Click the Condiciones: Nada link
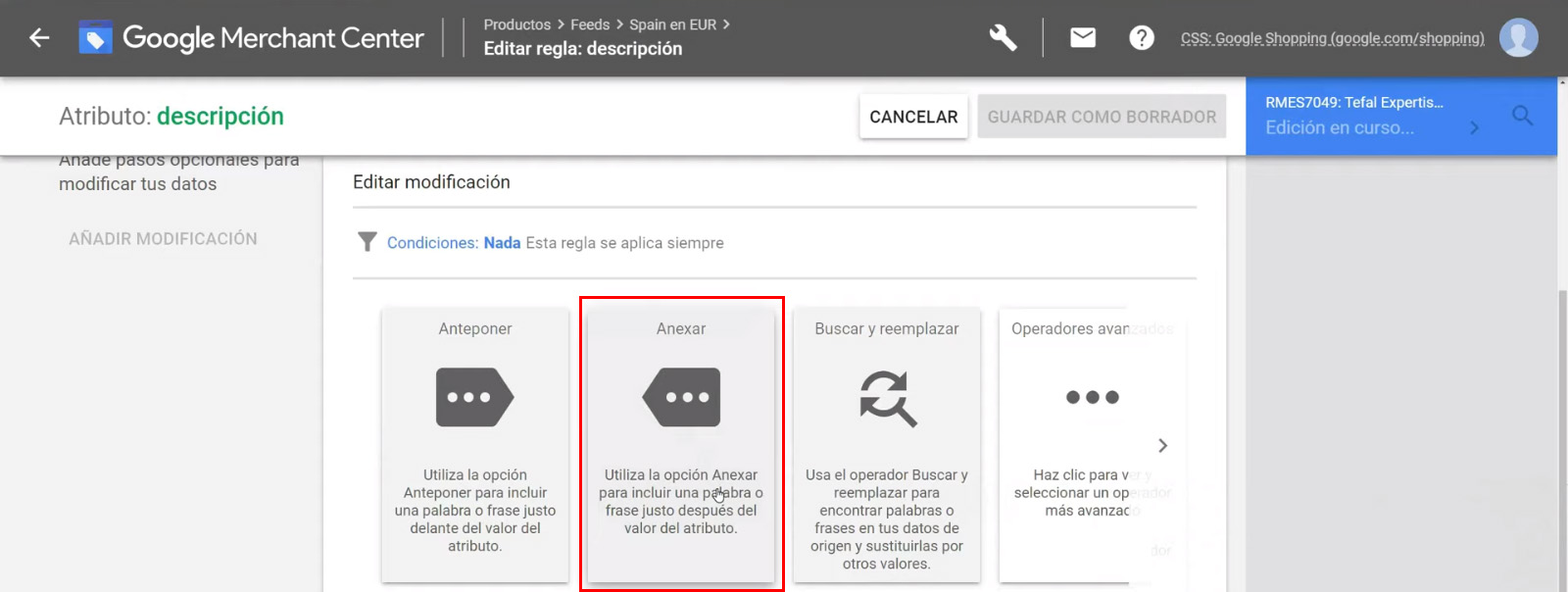Viewport: 1568px width, 592px height. pos(454,243)
